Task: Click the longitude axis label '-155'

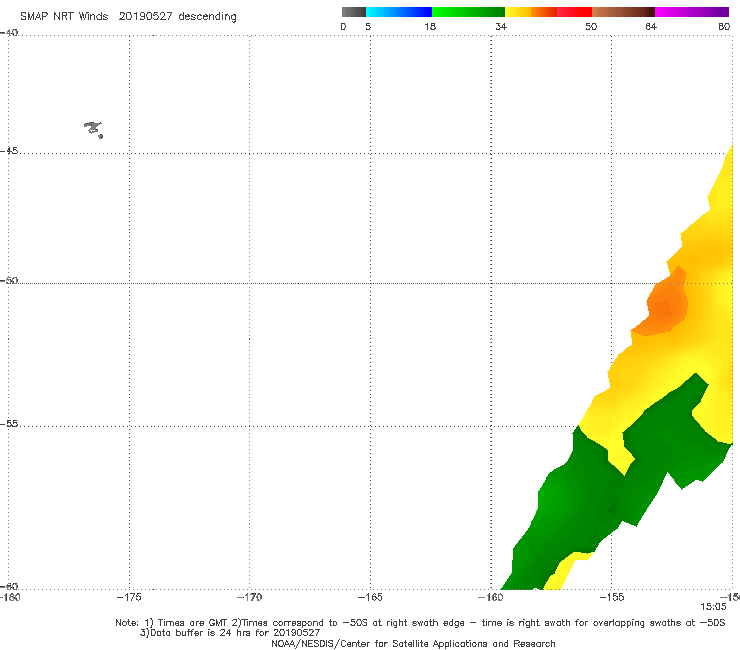Action: (612, 597)
